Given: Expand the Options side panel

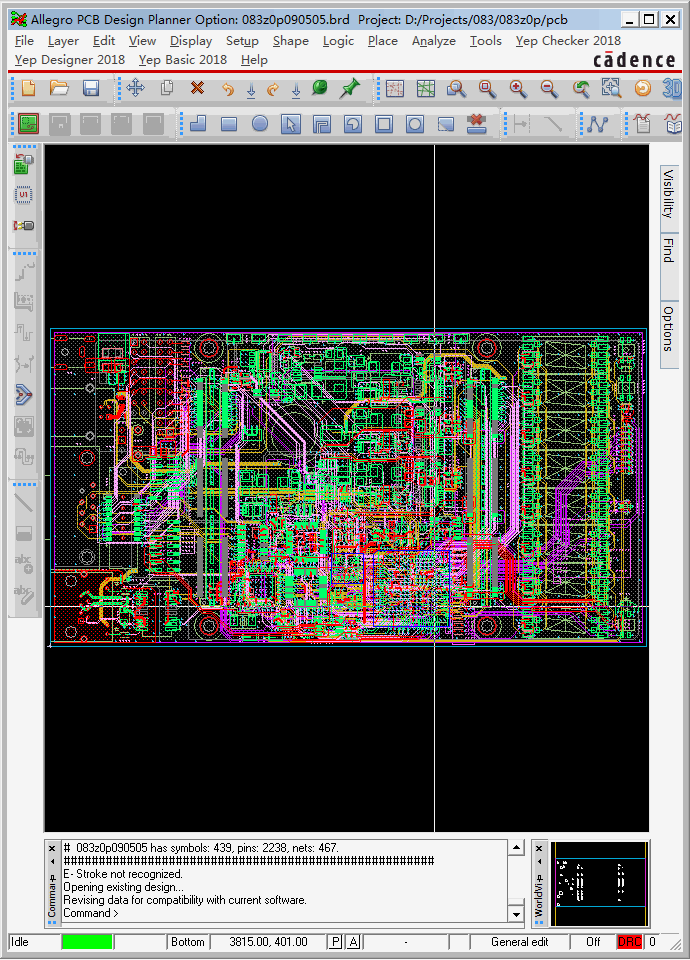Looking at the screenshot, I should point(669,328).
